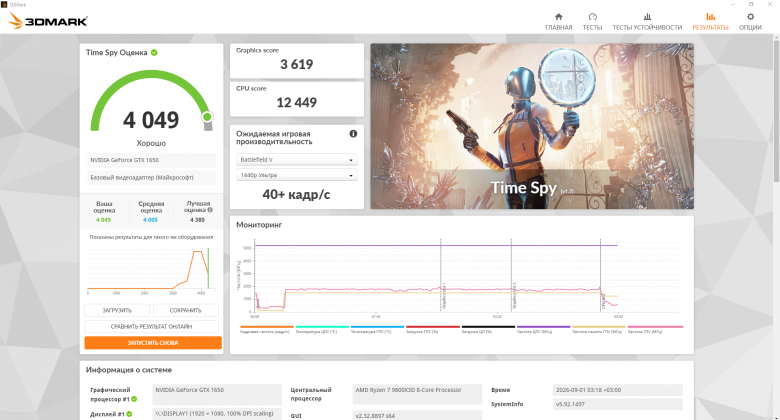Toggle Частота ГПУ pink legend
Image resolution: width=780 pixels, height=420 pixels.
click(655, 329)
